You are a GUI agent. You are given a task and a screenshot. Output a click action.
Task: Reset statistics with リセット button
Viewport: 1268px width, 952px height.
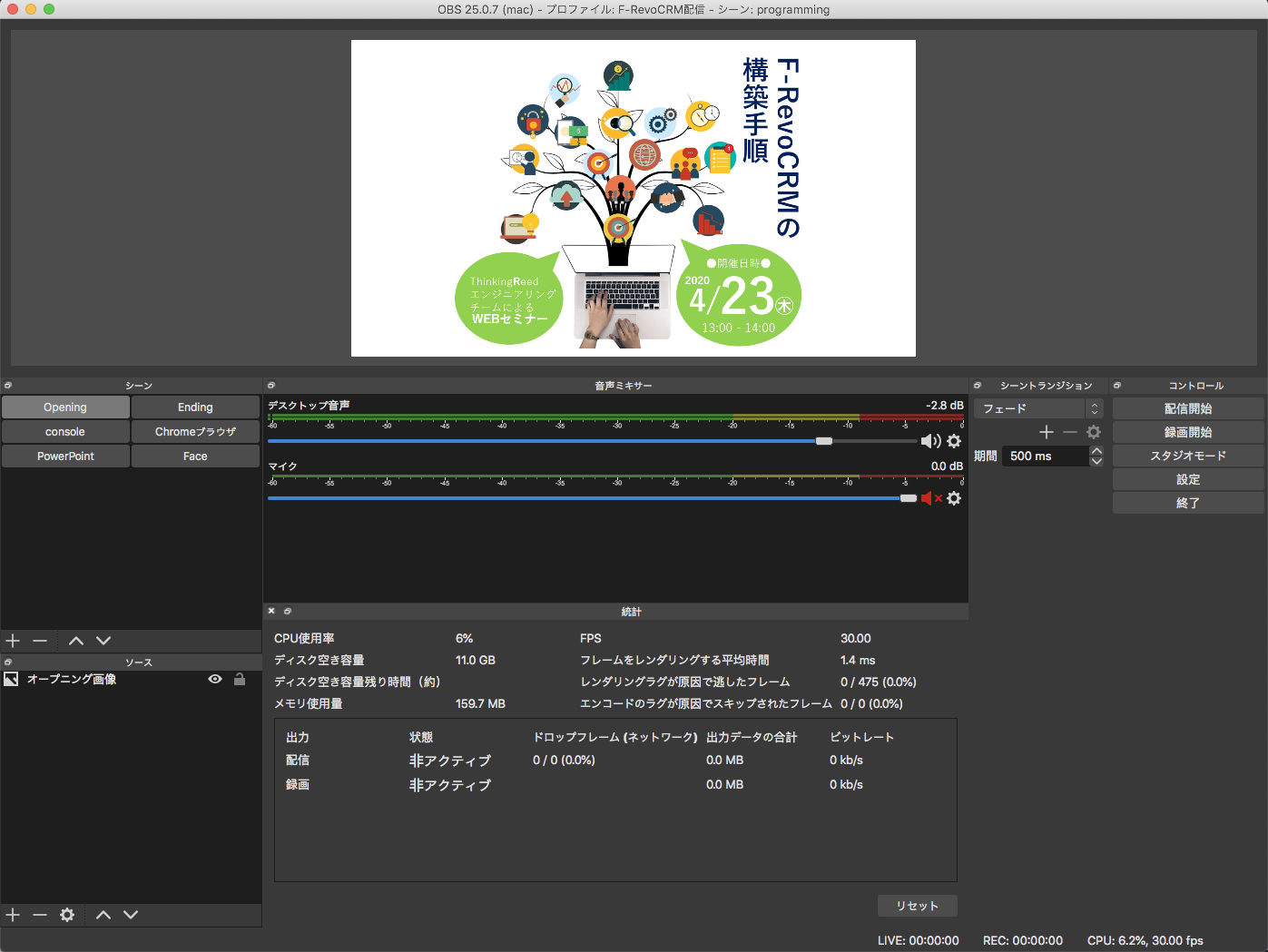tap(917, 906)
